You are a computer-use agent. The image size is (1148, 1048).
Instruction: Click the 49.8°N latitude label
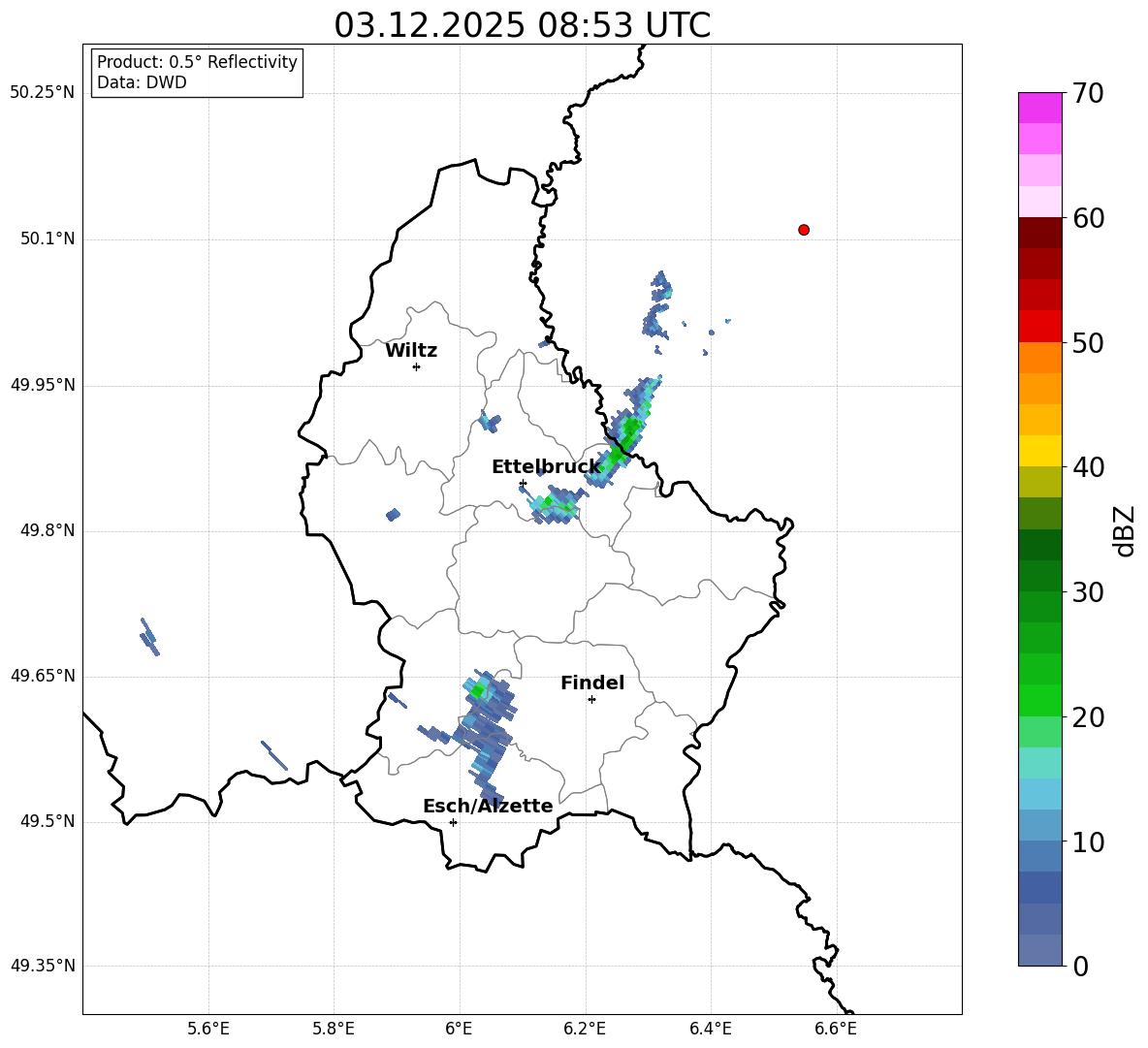(x=47, y=530)
